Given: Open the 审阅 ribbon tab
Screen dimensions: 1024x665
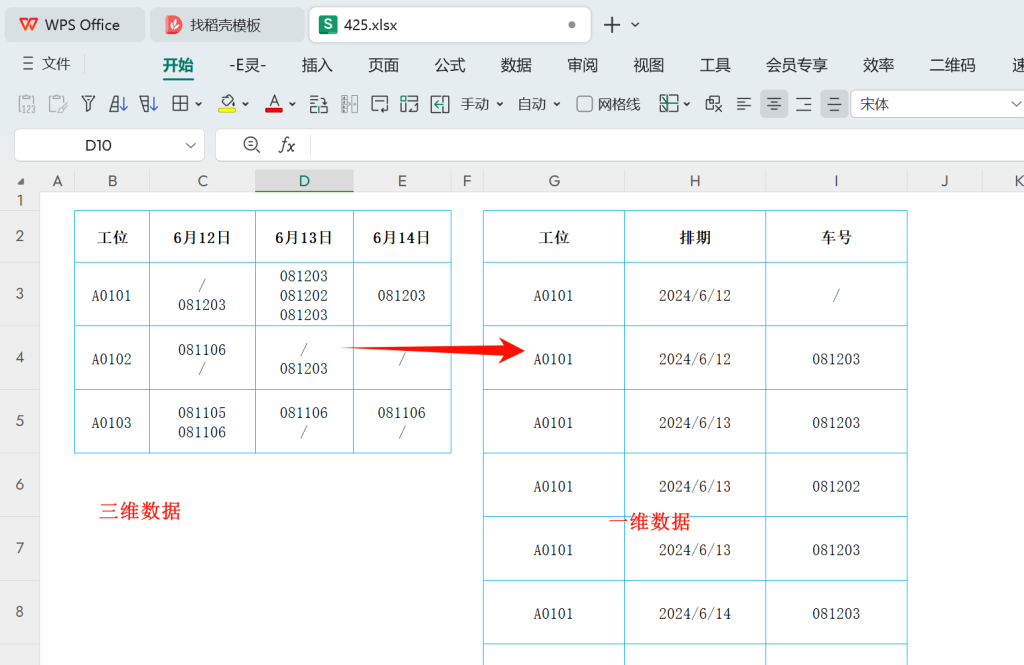Looking at the screenshot, I should tap(583, 65).
